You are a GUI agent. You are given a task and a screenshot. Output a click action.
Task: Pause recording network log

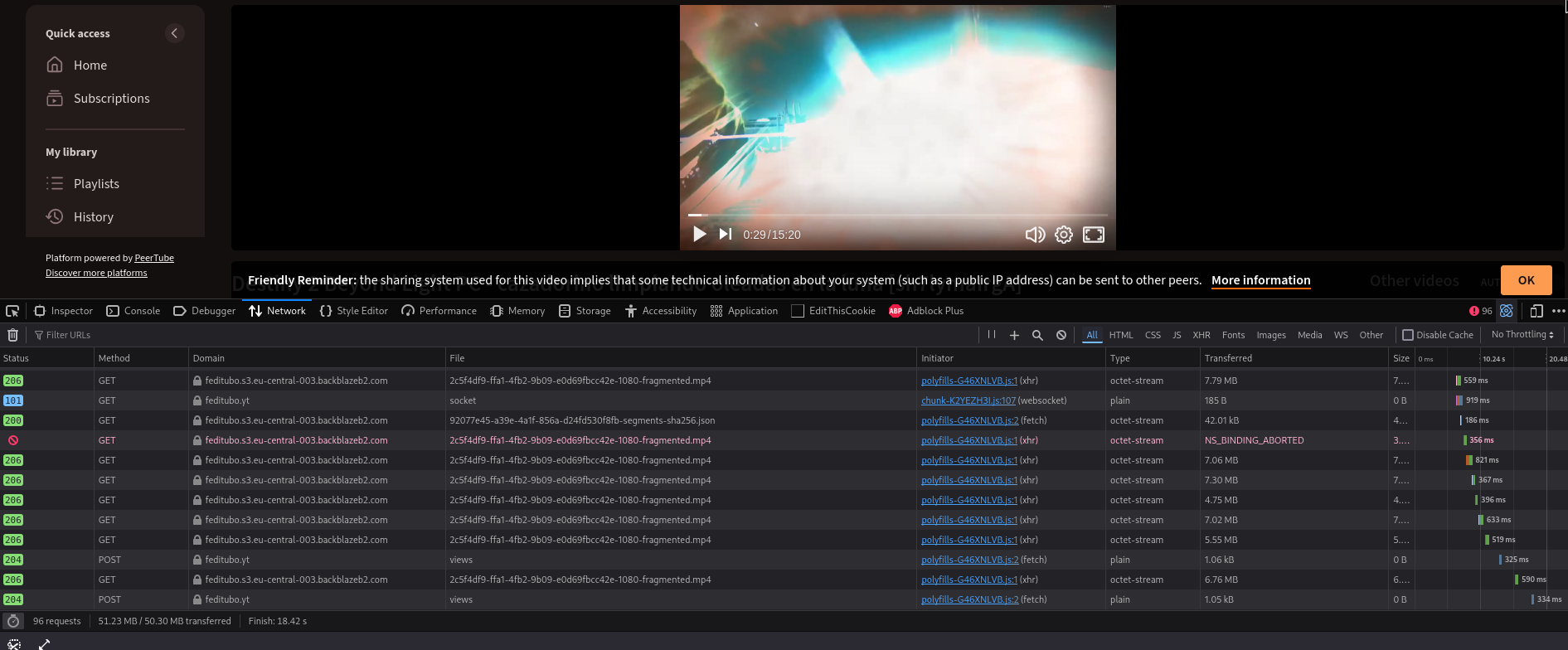(992, 335)
